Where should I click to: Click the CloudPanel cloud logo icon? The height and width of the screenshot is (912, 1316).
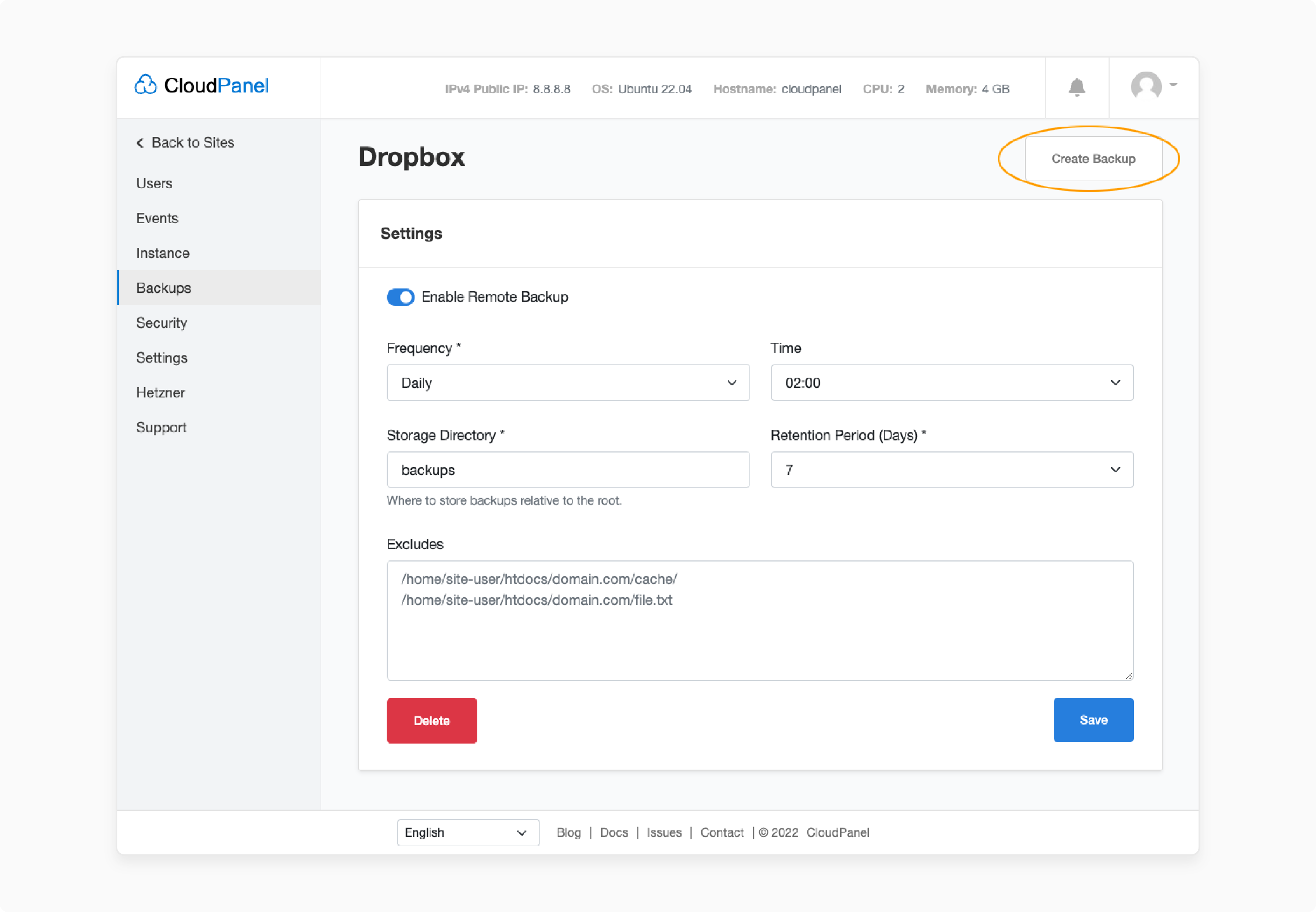pyautogui.click(x=145, y=84)
